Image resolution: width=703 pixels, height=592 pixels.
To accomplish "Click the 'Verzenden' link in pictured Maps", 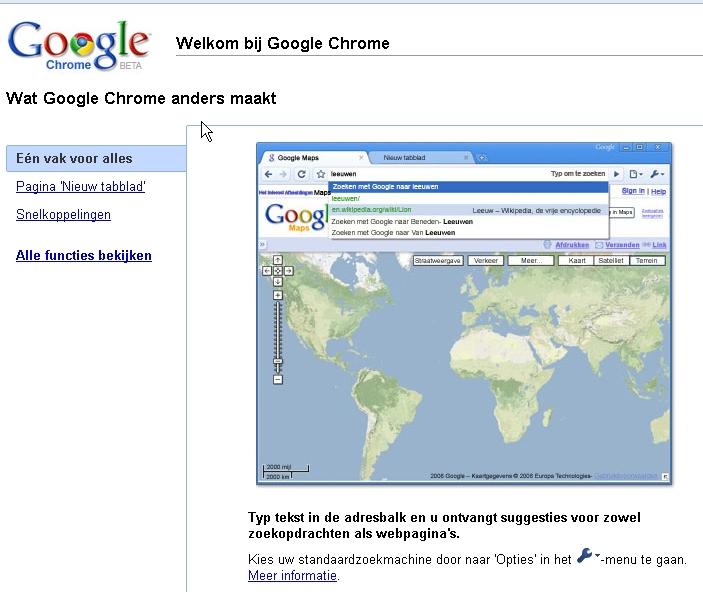I will pos(622,245).
